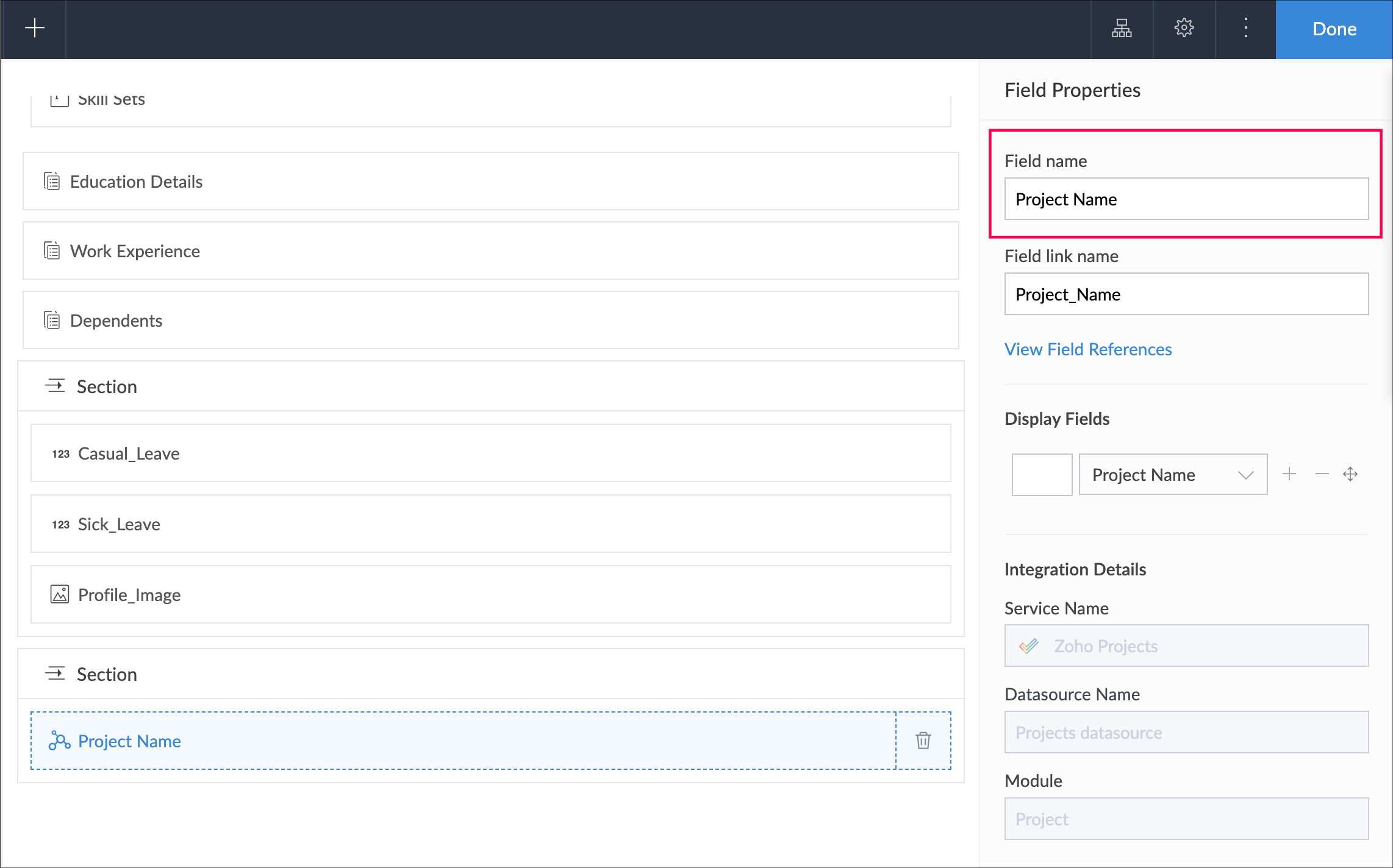1393x868 pixels.
Task: Remove display field with minus icon
Action: point(1322,474)
